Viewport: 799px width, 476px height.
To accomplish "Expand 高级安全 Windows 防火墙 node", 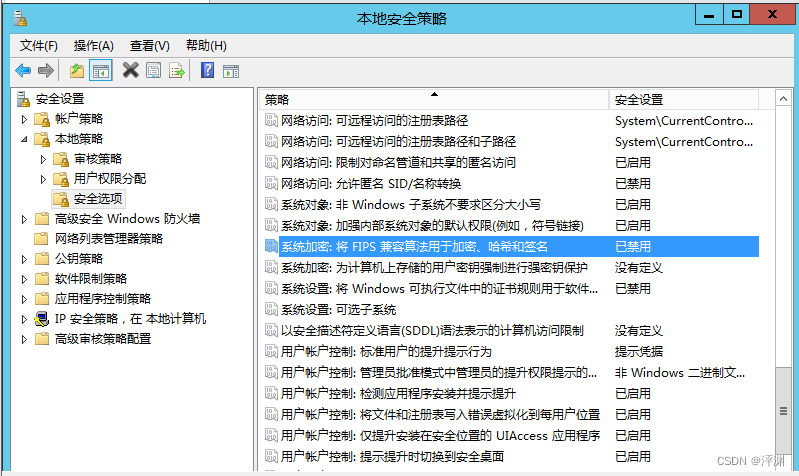I will tap(24, 219).
